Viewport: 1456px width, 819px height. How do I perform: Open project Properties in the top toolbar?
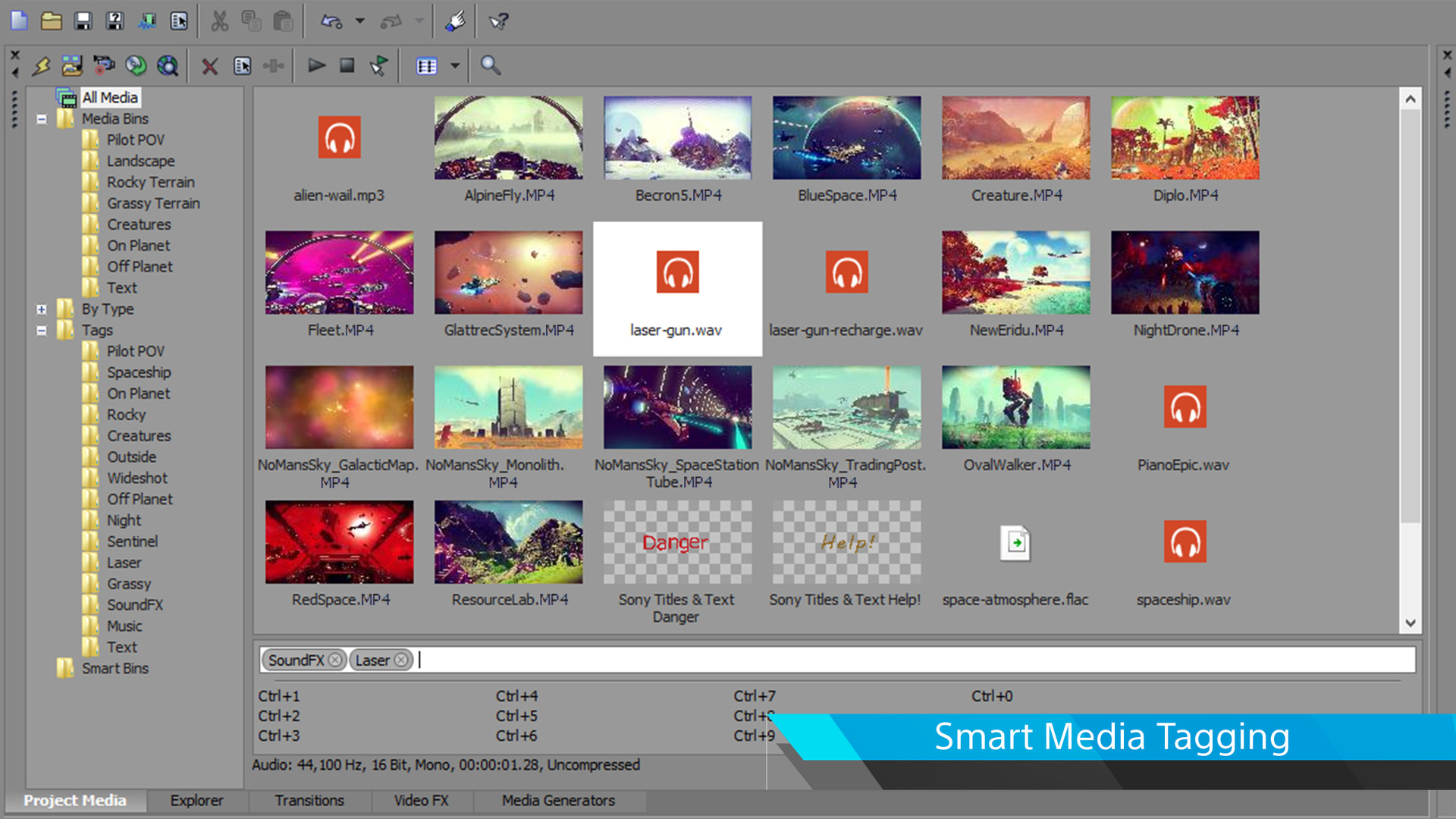tap(179, 21)
